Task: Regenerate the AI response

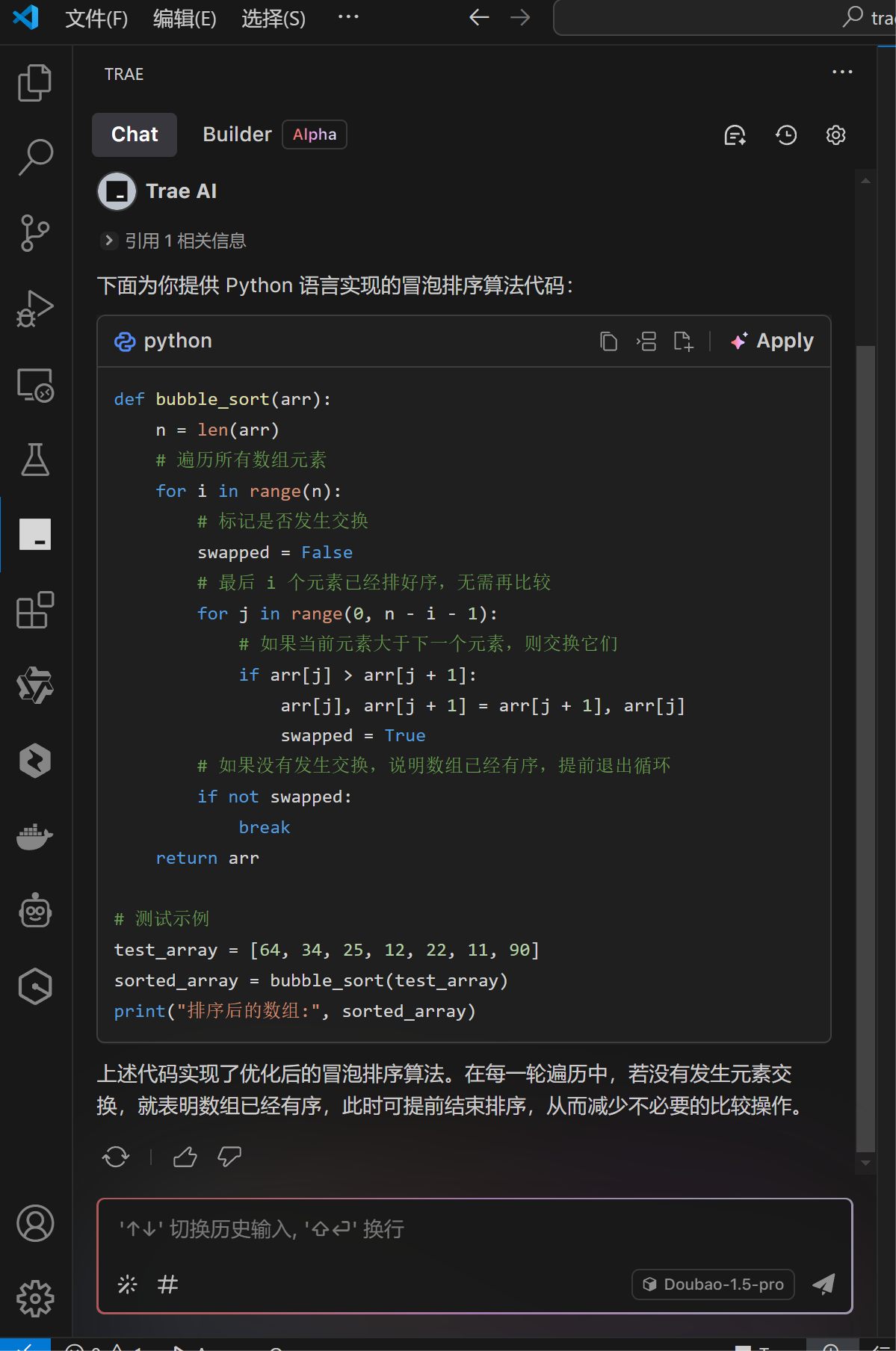Action: pyautogui.click(x=116, y=1157)
